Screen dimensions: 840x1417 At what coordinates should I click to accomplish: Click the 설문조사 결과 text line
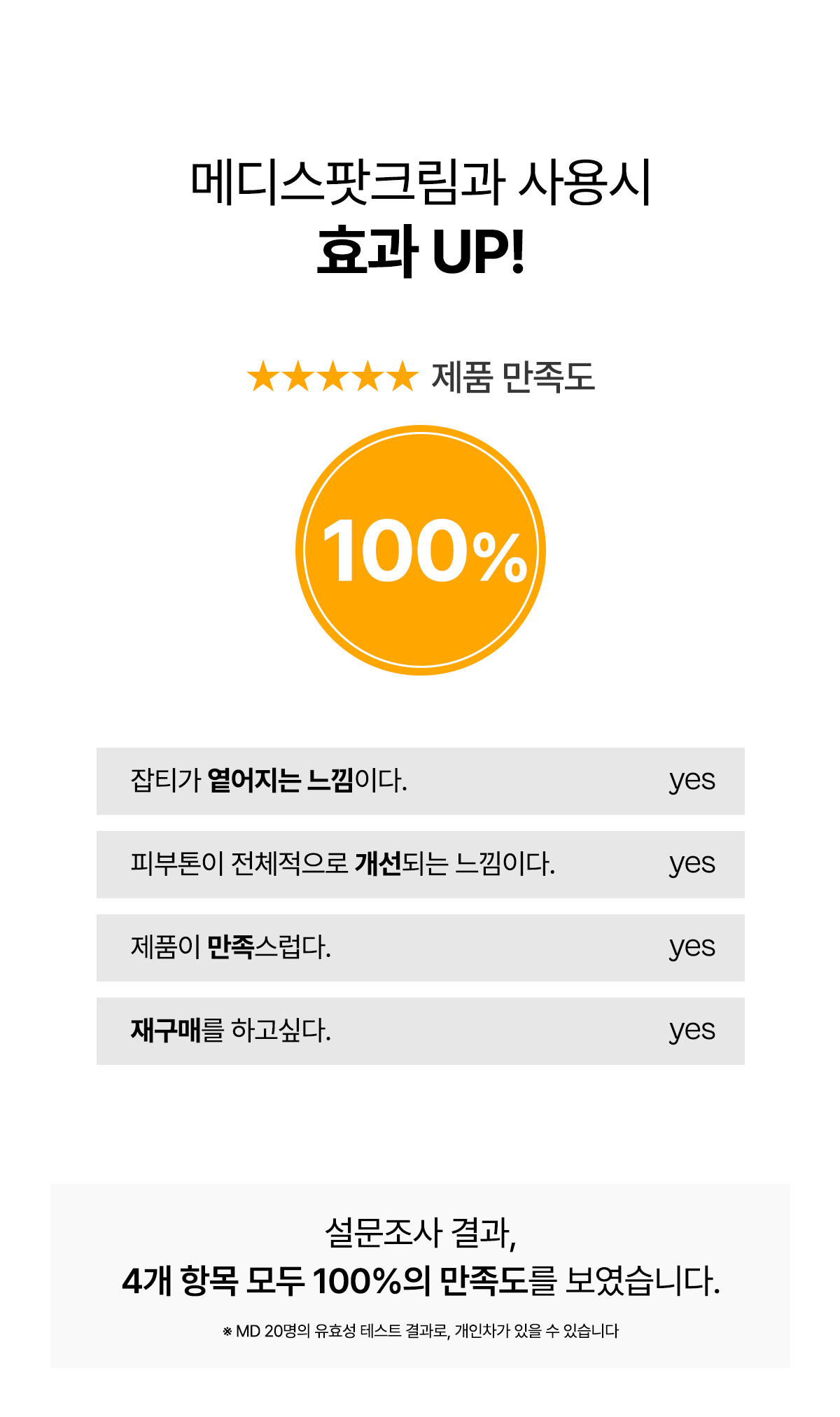[421, 1233]
